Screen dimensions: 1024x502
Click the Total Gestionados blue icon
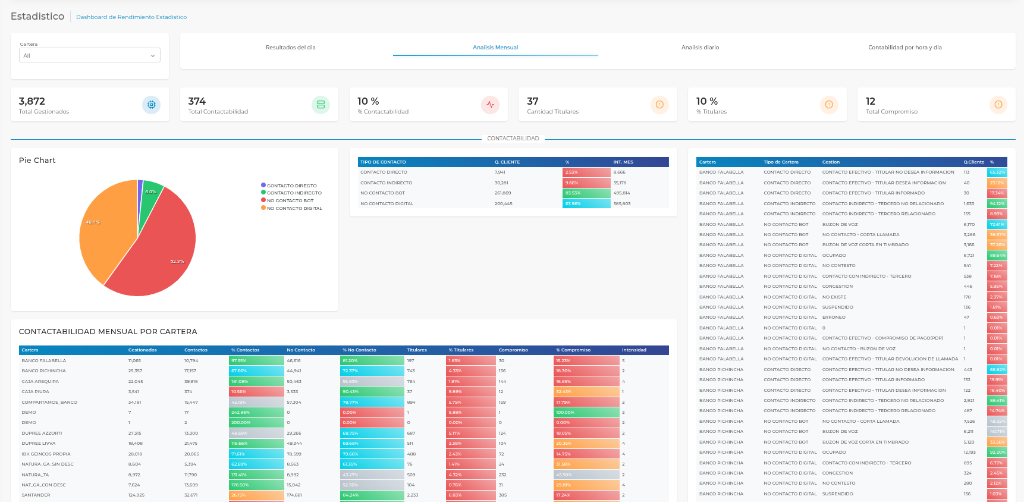pos(151,105)
